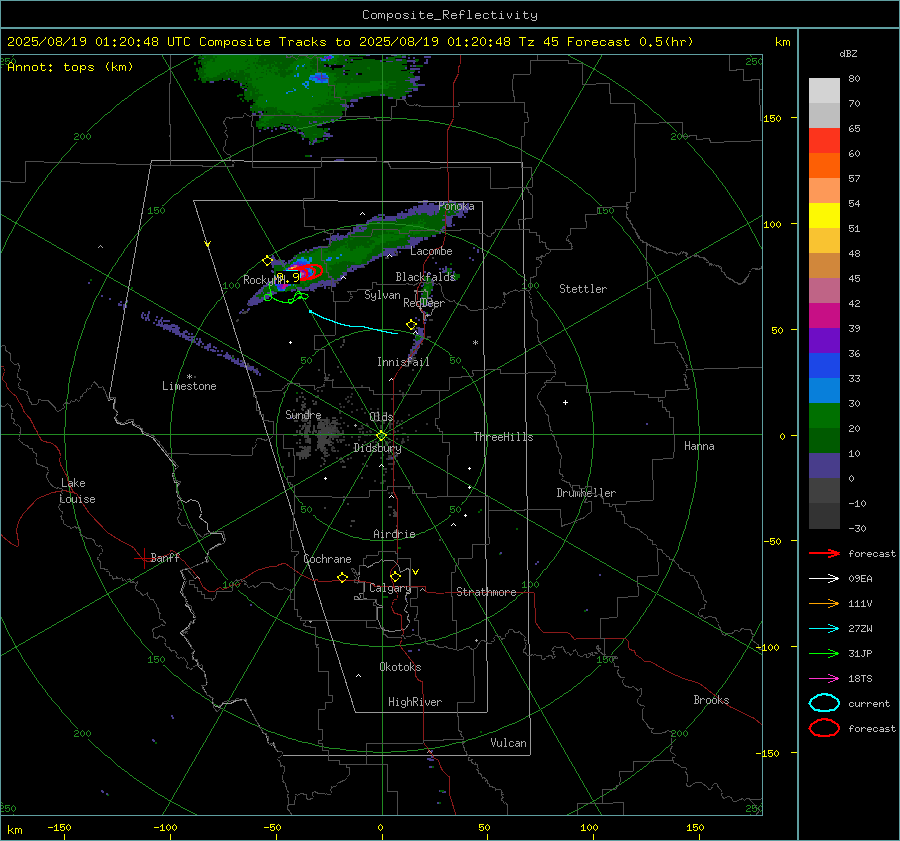900x841 pixels.
Task: Click the white 09EA arrow in legend
Action: point(824,578)
